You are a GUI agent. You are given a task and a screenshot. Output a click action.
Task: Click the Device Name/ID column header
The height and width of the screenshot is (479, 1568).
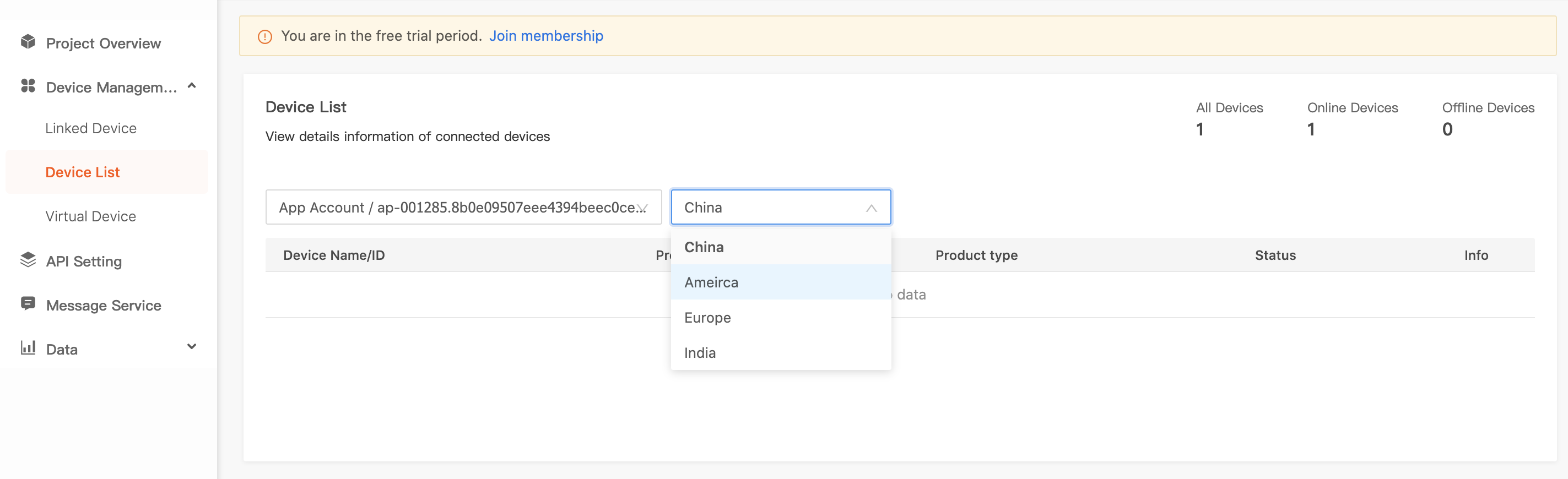(x=334, y=255)
